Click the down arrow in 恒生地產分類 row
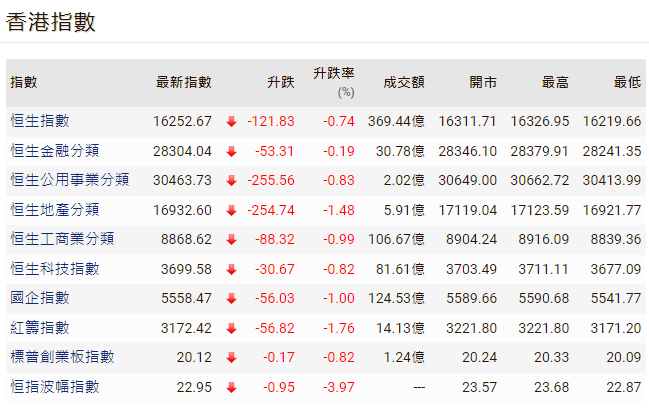 231,210
